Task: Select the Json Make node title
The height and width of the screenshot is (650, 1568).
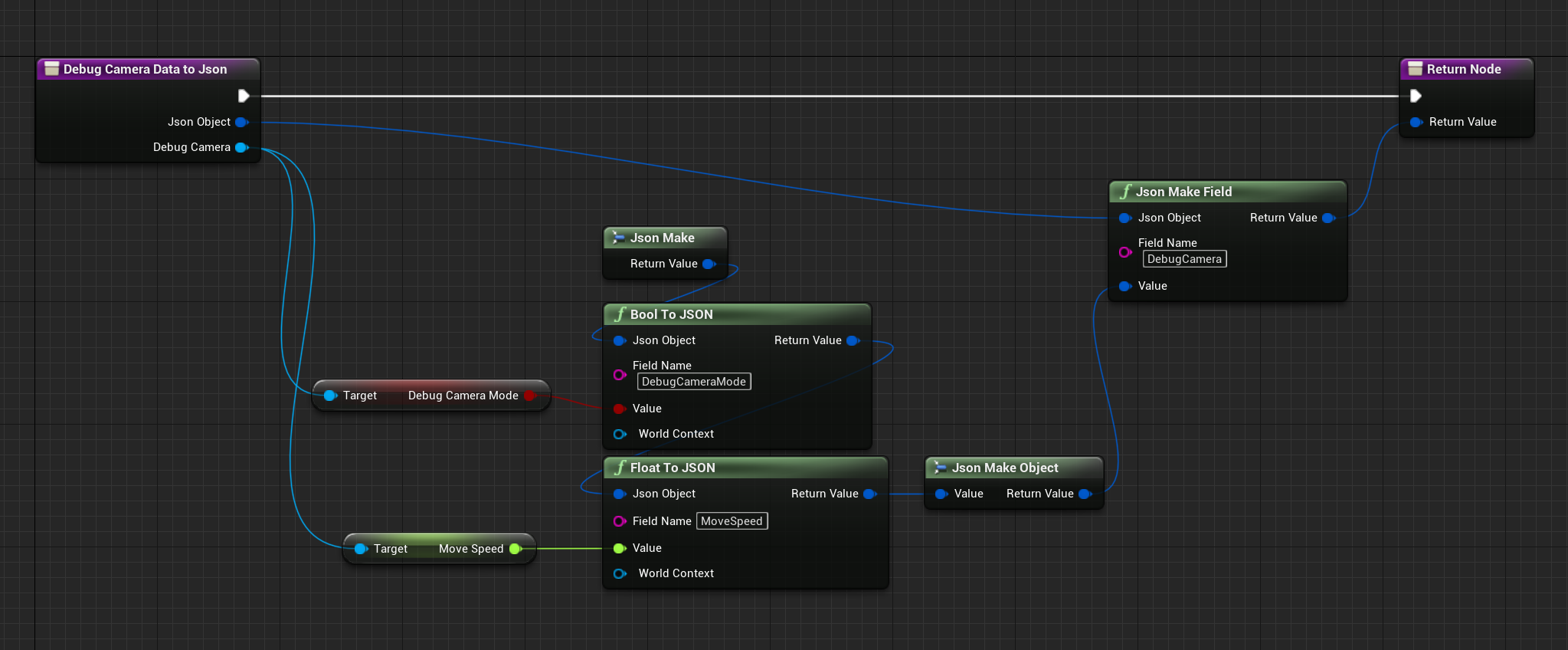Action: click(662, 238)
